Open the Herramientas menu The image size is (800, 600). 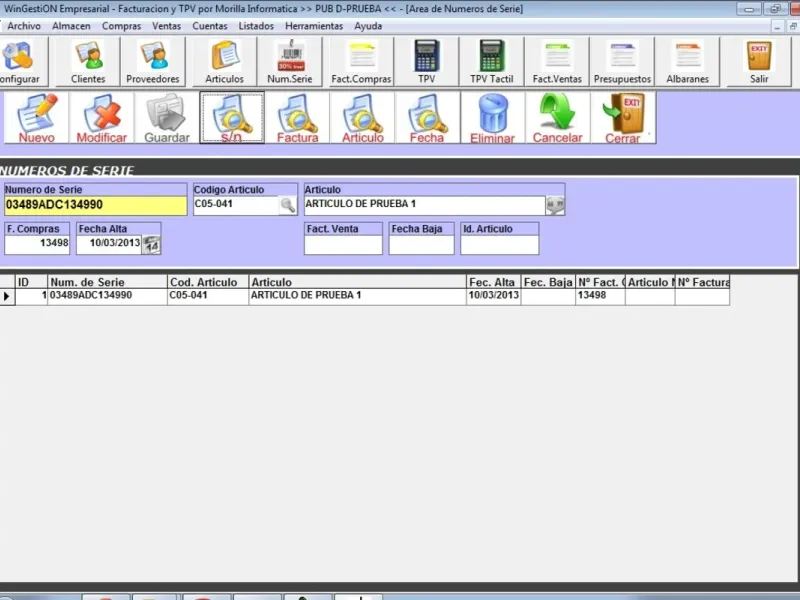point(314,26)
